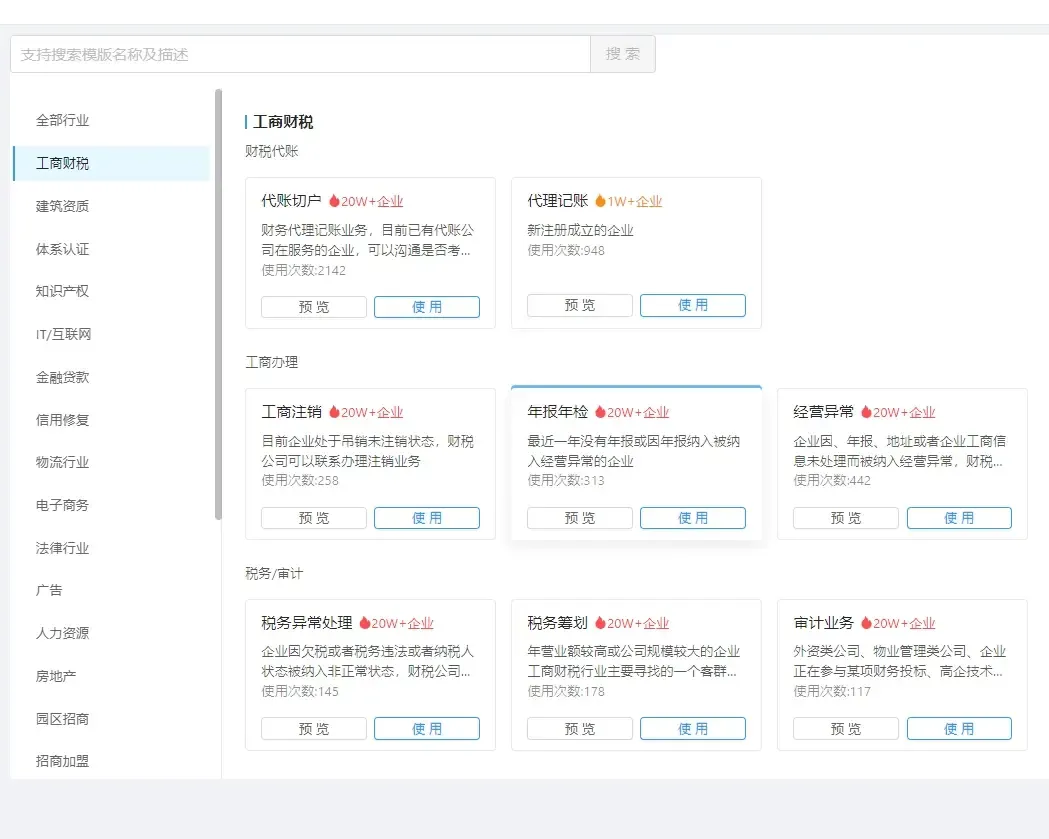This screenshot has width=1049, height=839.
Task: Click the 代理记账 card title
Action: 557,201
